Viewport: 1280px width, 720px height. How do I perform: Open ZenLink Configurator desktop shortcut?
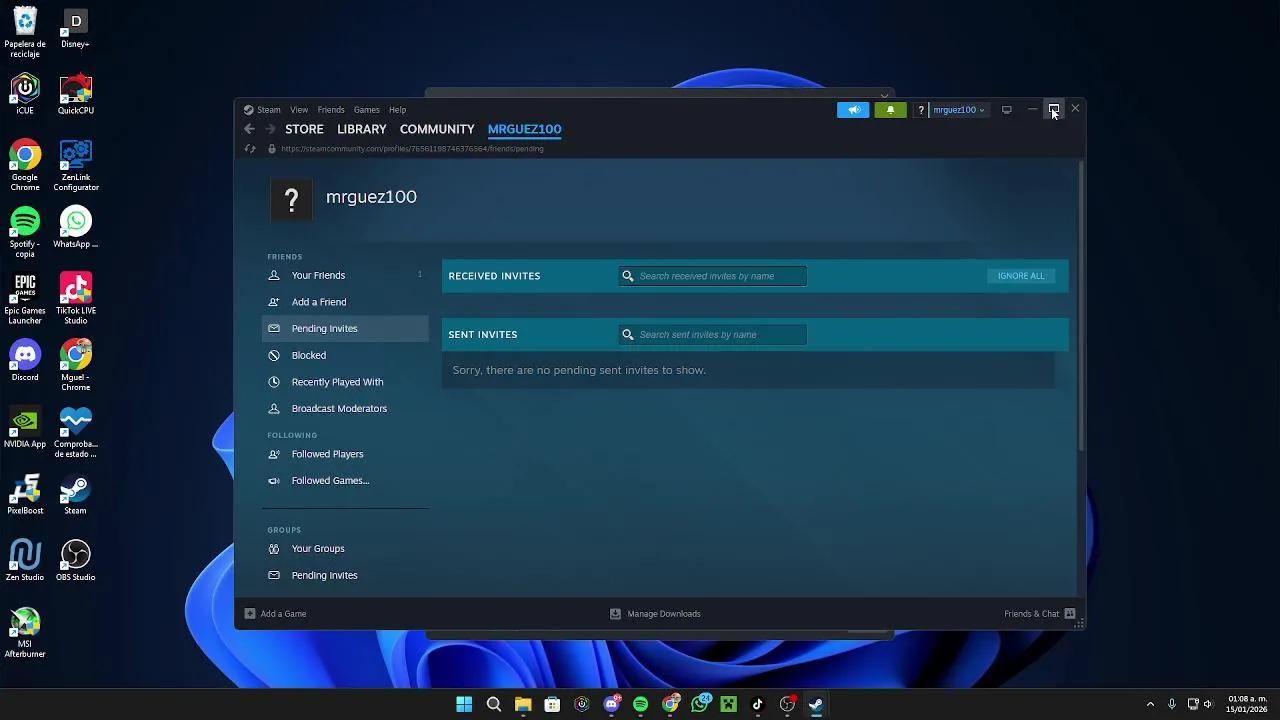76,166
